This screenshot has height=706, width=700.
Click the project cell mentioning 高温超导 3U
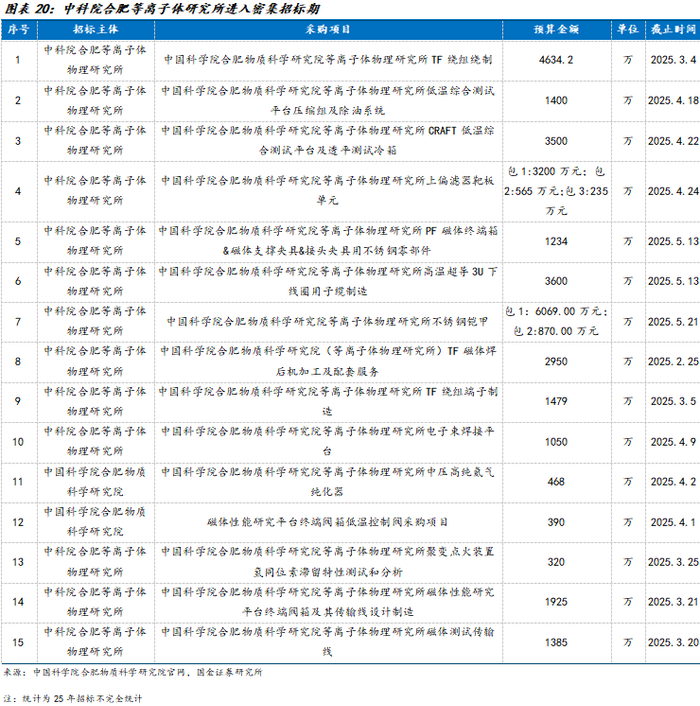[328, 281]
